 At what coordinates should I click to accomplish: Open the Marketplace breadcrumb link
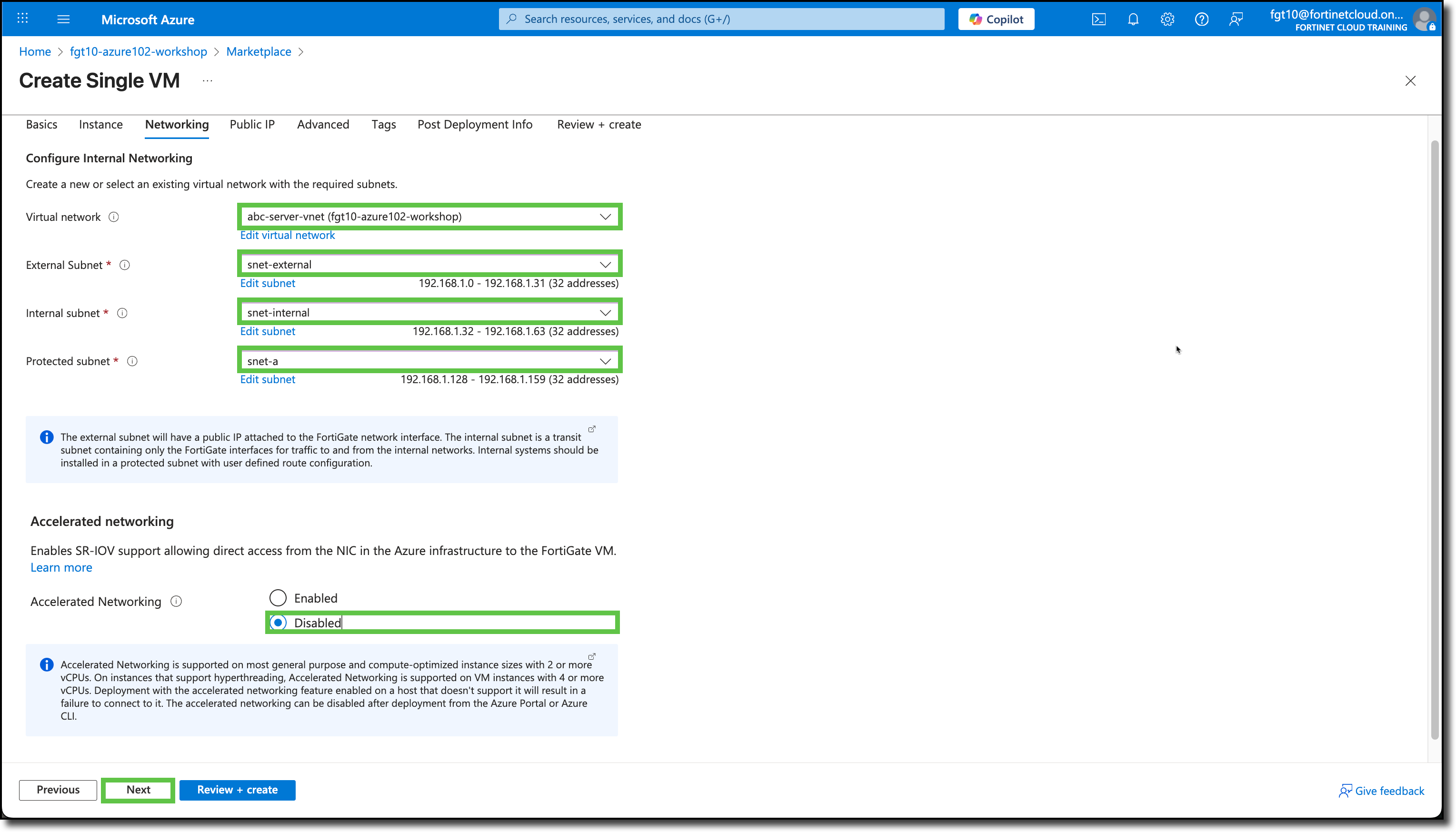click(259, 51)
